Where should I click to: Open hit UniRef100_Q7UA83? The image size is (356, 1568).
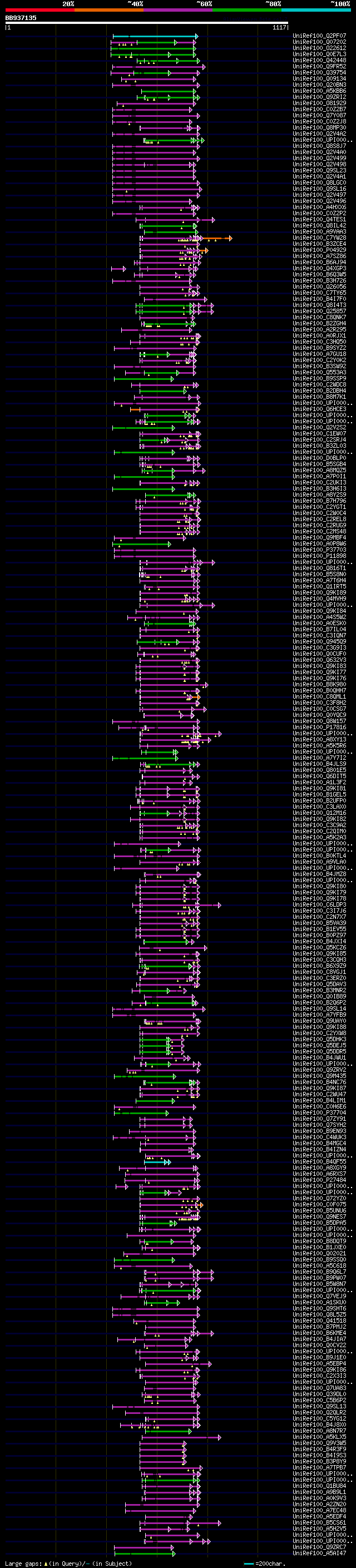(319, 1388)
